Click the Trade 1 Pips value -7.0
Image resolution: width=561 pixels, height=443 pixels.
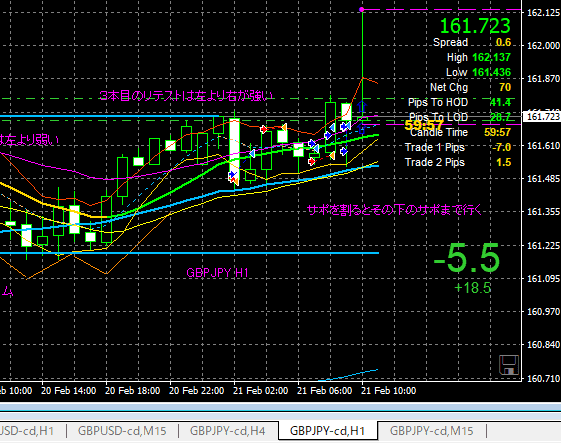point(501,147)
